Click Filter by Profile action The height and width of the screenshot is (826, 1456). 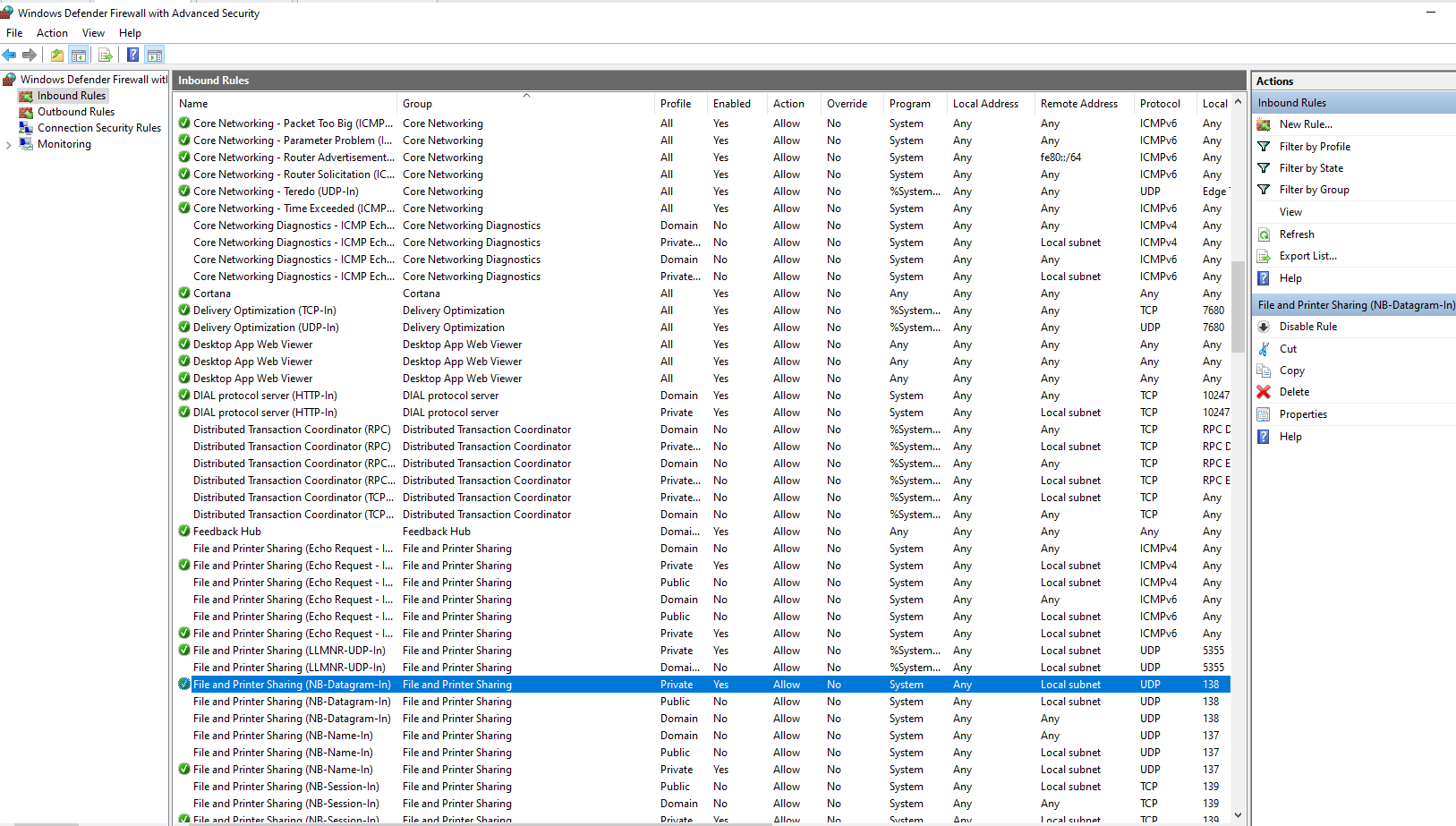point(1315,147)
